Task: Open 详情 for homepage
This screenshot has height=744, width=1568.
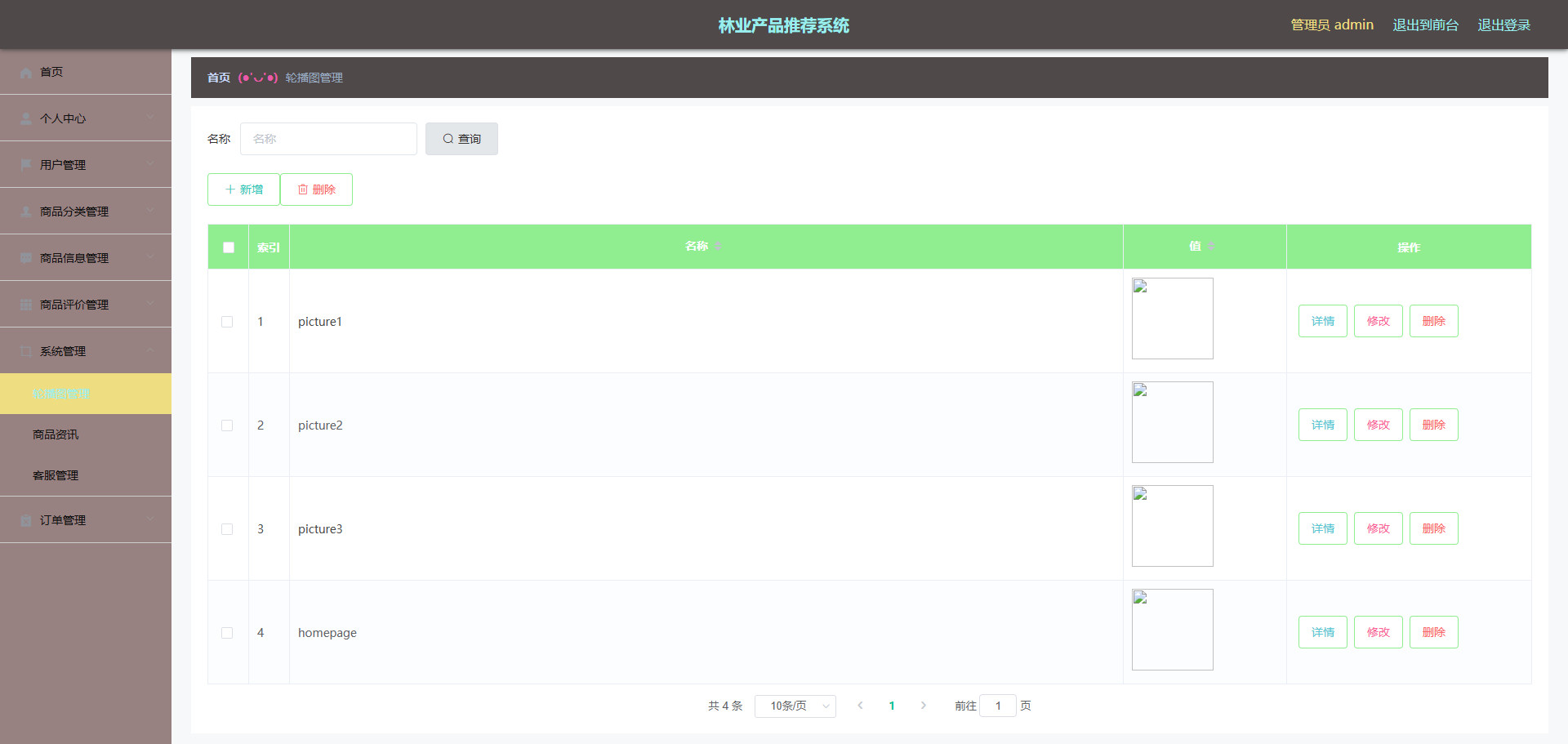Action: 1323,632
